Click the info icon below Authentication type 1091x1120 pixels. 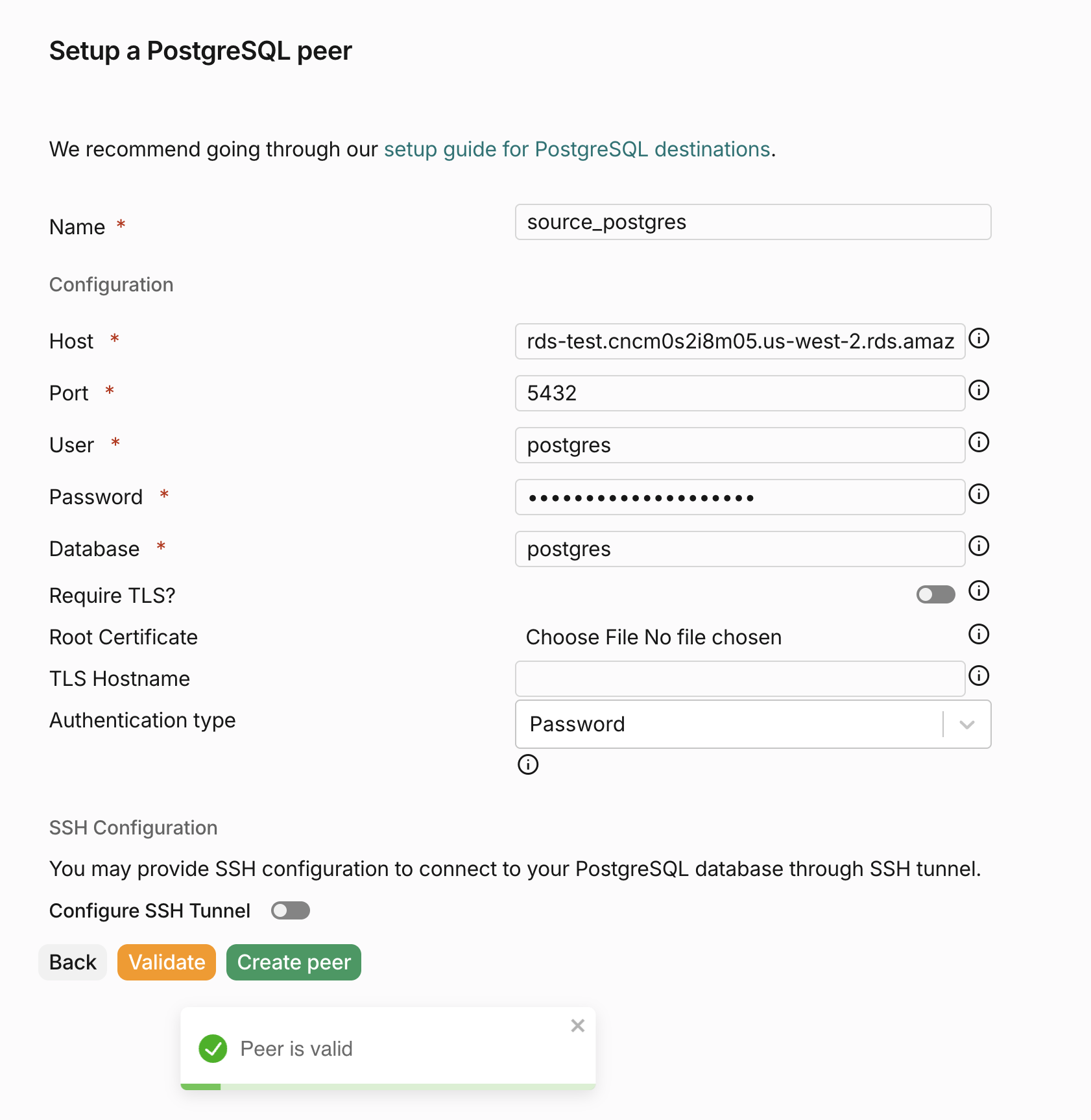tap(528, 765)
